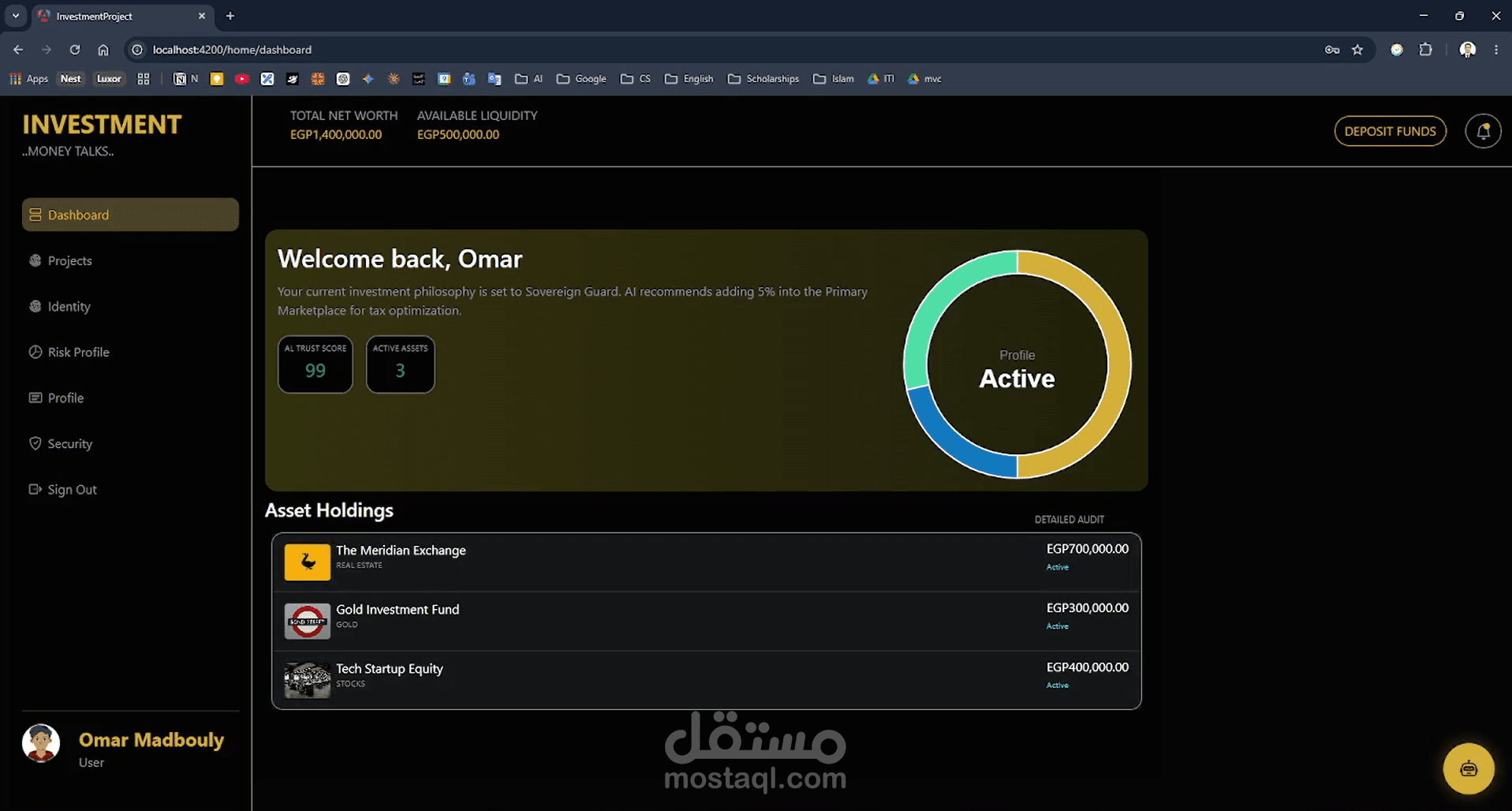Click the Omar Madbouly user name

pyautogui.click(x=151, y=739)
